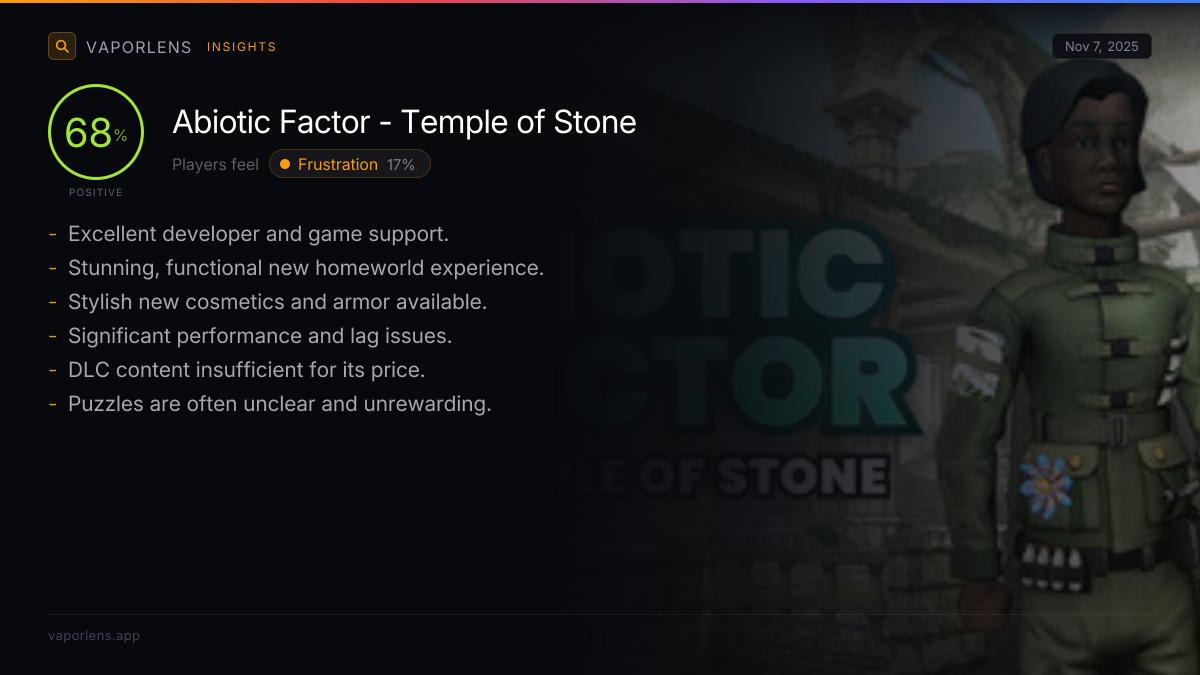Click the 68% positive score circle
The image size is (1200, 675).
click(96, 133)
